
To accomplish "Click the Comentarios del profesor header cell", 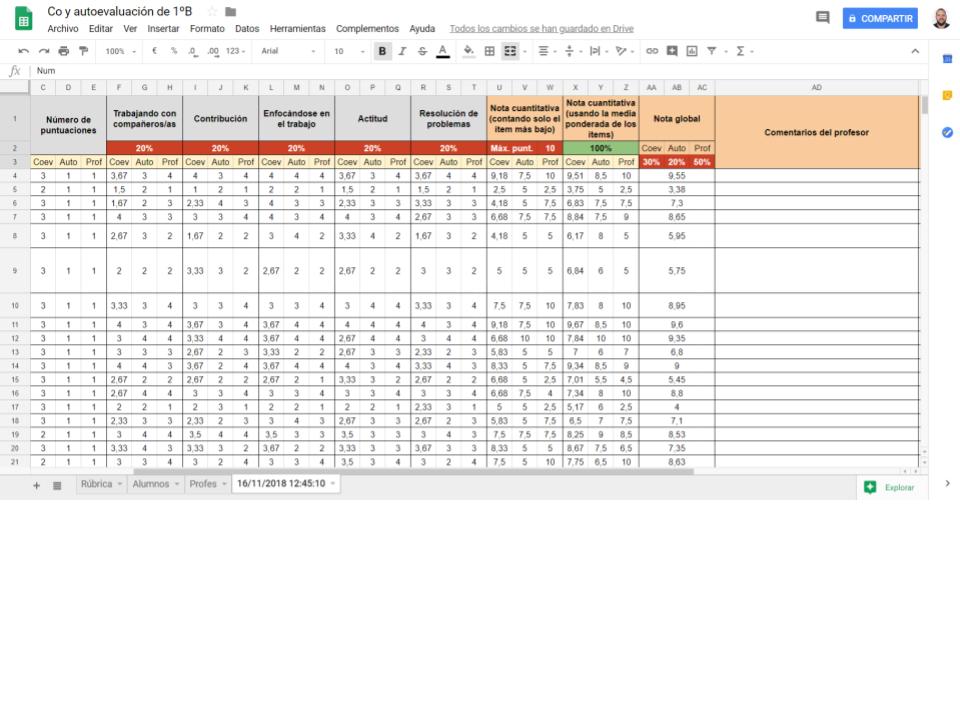I will (816, 132).
